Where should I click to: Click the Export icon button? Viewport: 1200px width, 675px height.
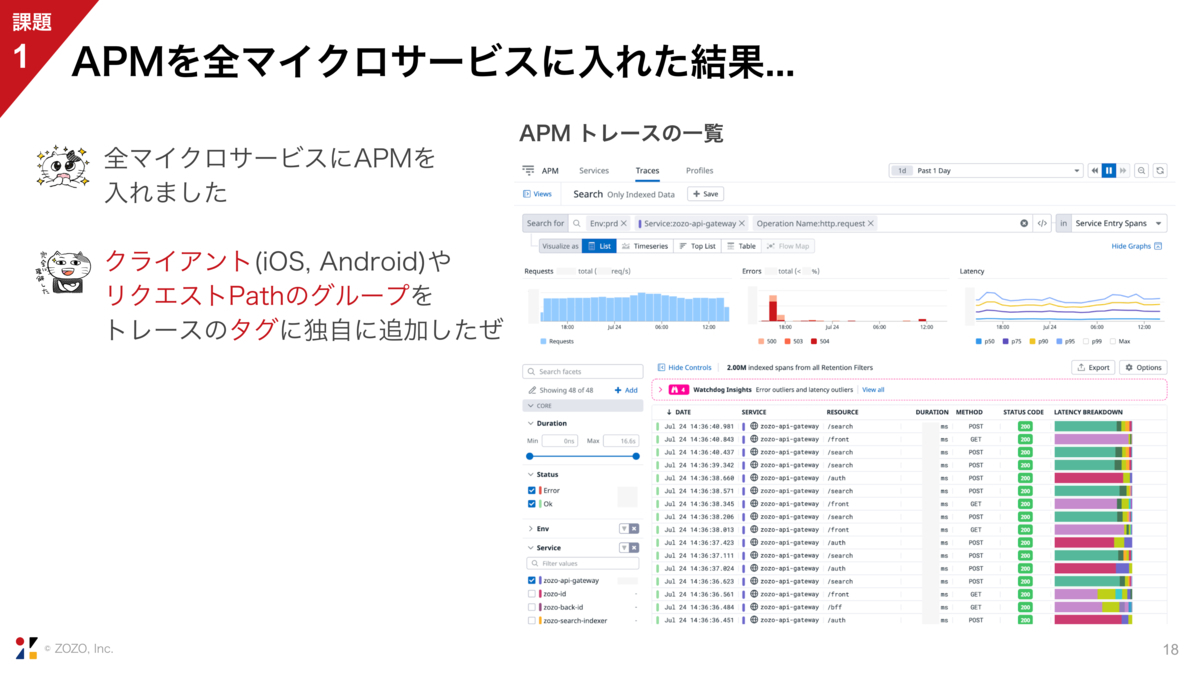(x=1093, y=368)
